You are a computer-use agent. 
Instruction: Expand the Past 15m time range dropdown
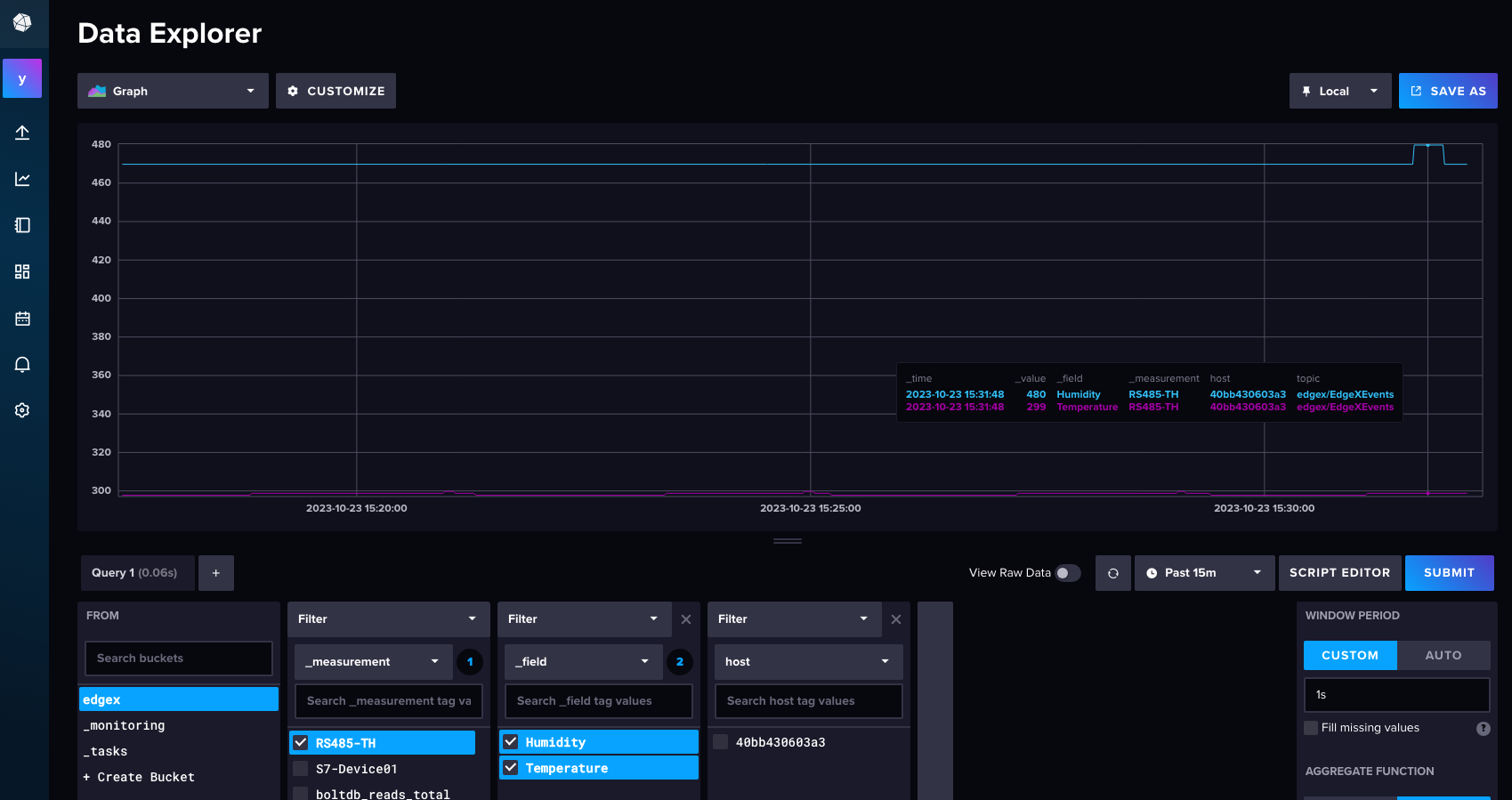tap(1202, 573)
